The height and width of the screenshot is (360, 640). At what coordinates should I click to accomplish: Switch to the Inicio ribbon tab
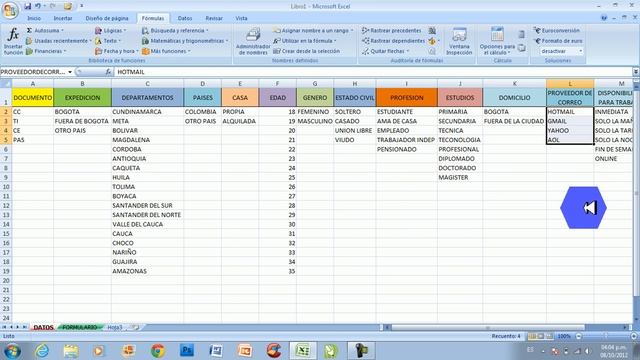(x=34, y=18)
